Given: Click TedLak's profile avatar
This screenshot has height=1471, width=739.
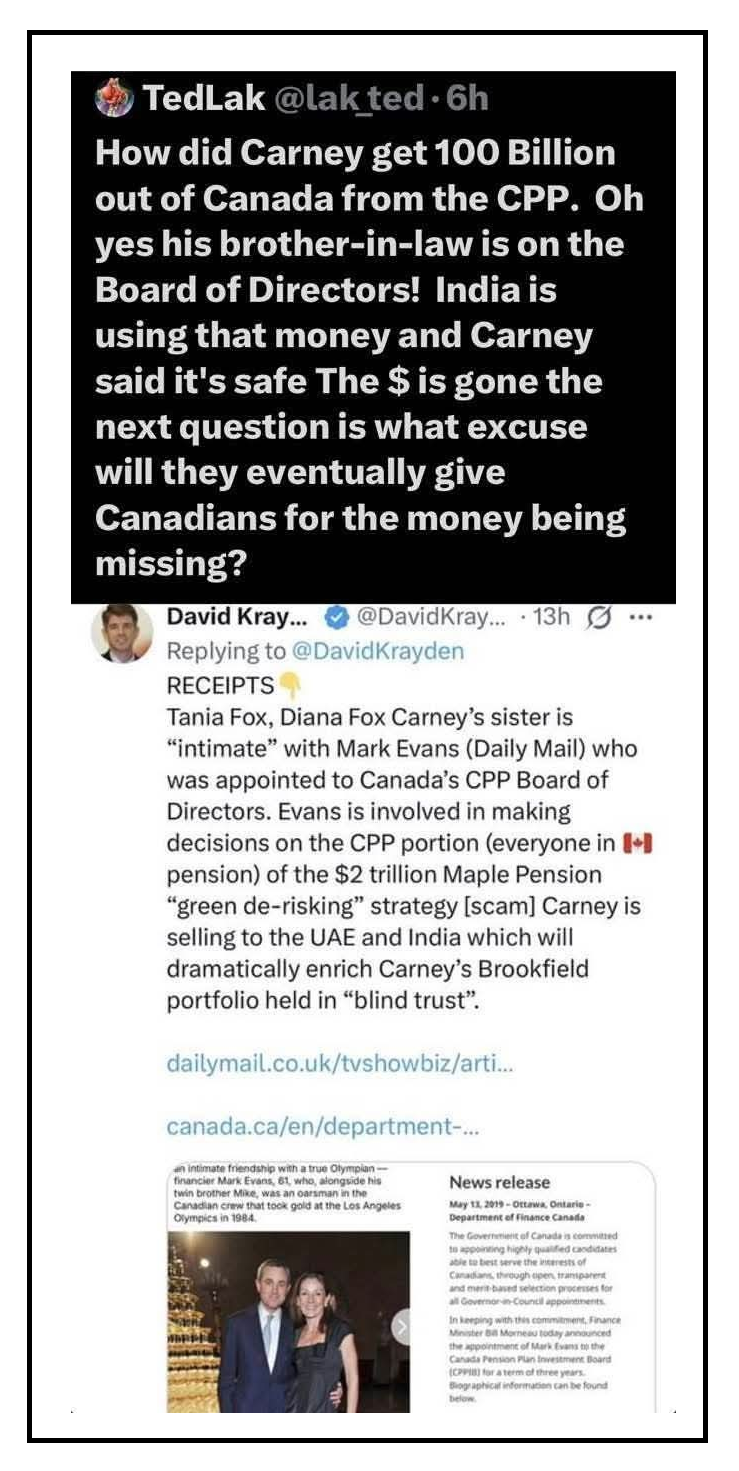Looking at the screenshot, I should 114,99.
